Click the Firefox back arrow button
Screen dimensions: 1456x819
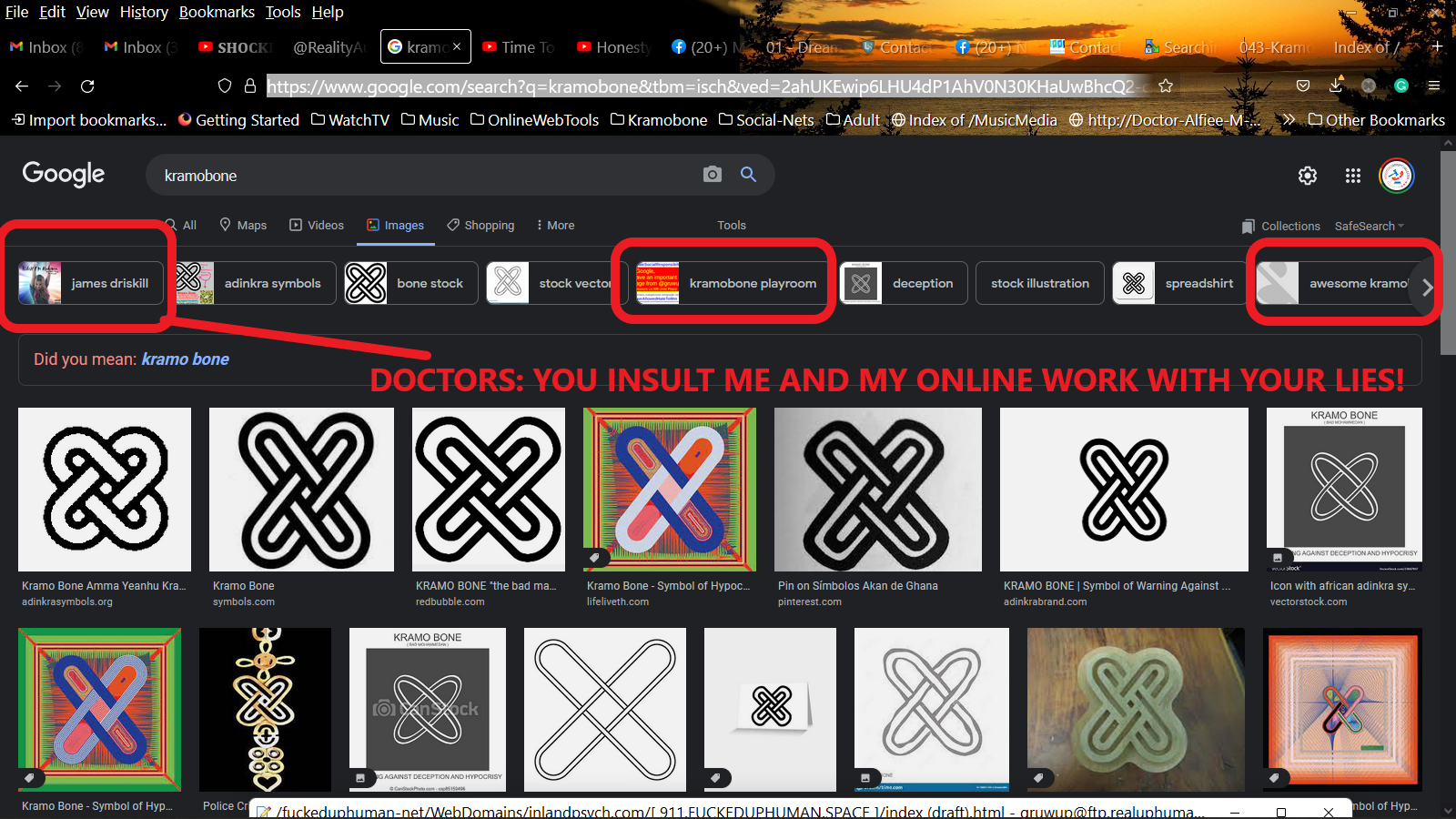coord(22,86)
